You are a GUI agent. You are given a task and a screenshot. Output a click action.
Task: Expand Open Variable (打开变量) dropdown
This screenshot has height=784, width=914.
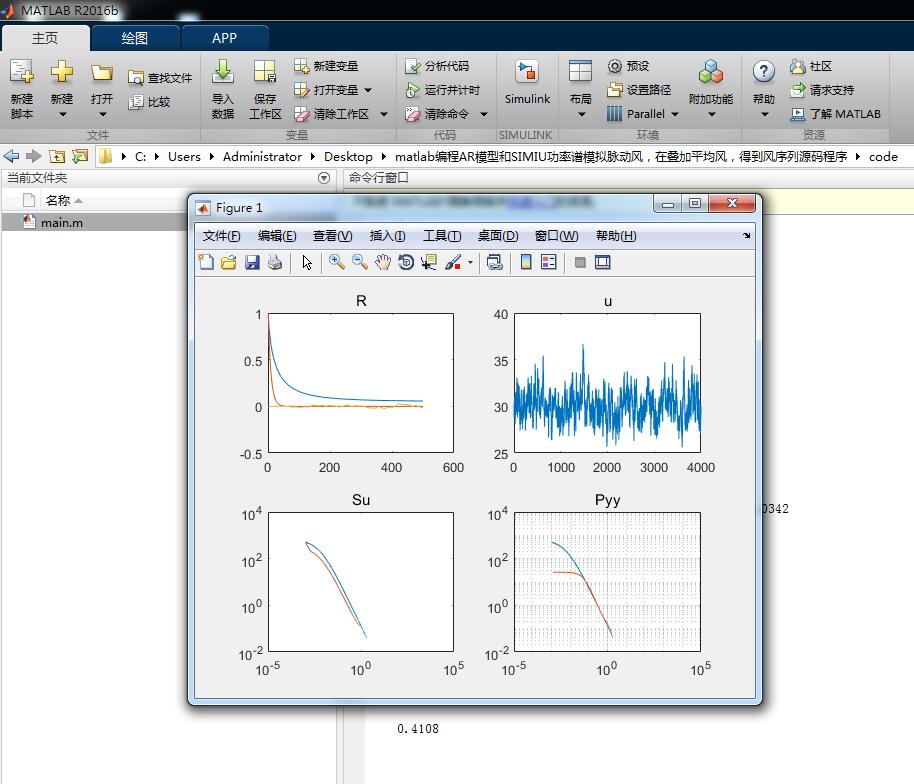click(x=368, y=90)
